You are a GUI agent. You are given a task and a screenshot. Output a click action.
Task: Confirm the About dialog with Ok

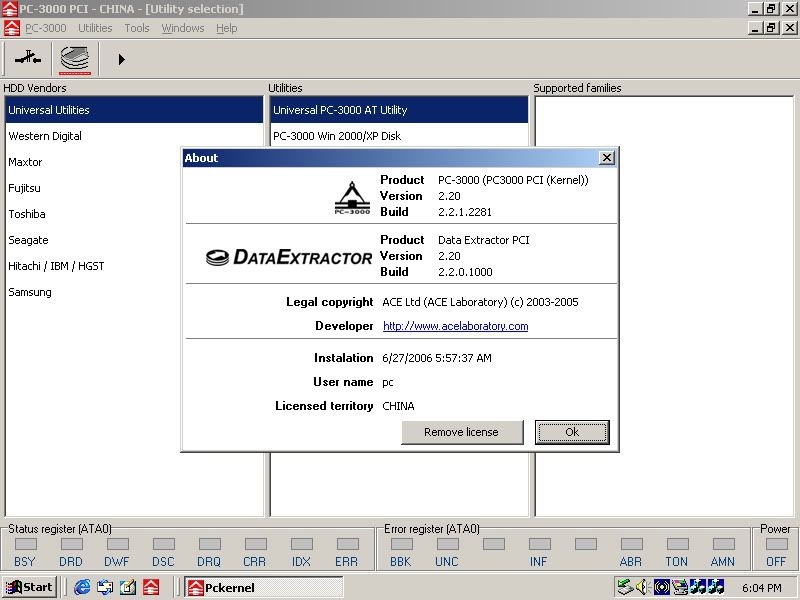pyautogui.click(x=572, y=432)
